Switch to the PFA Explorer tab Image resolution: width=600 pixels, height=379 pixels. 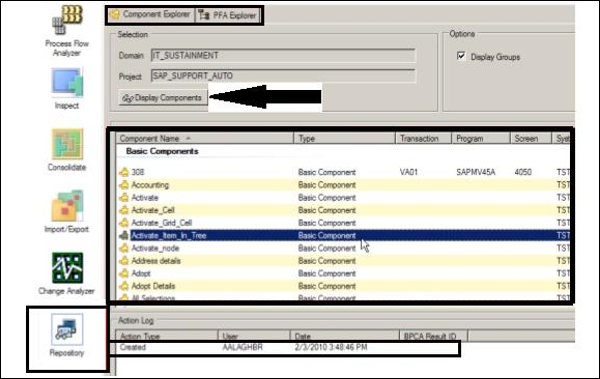pyautogui.click(x=228, y=15)
